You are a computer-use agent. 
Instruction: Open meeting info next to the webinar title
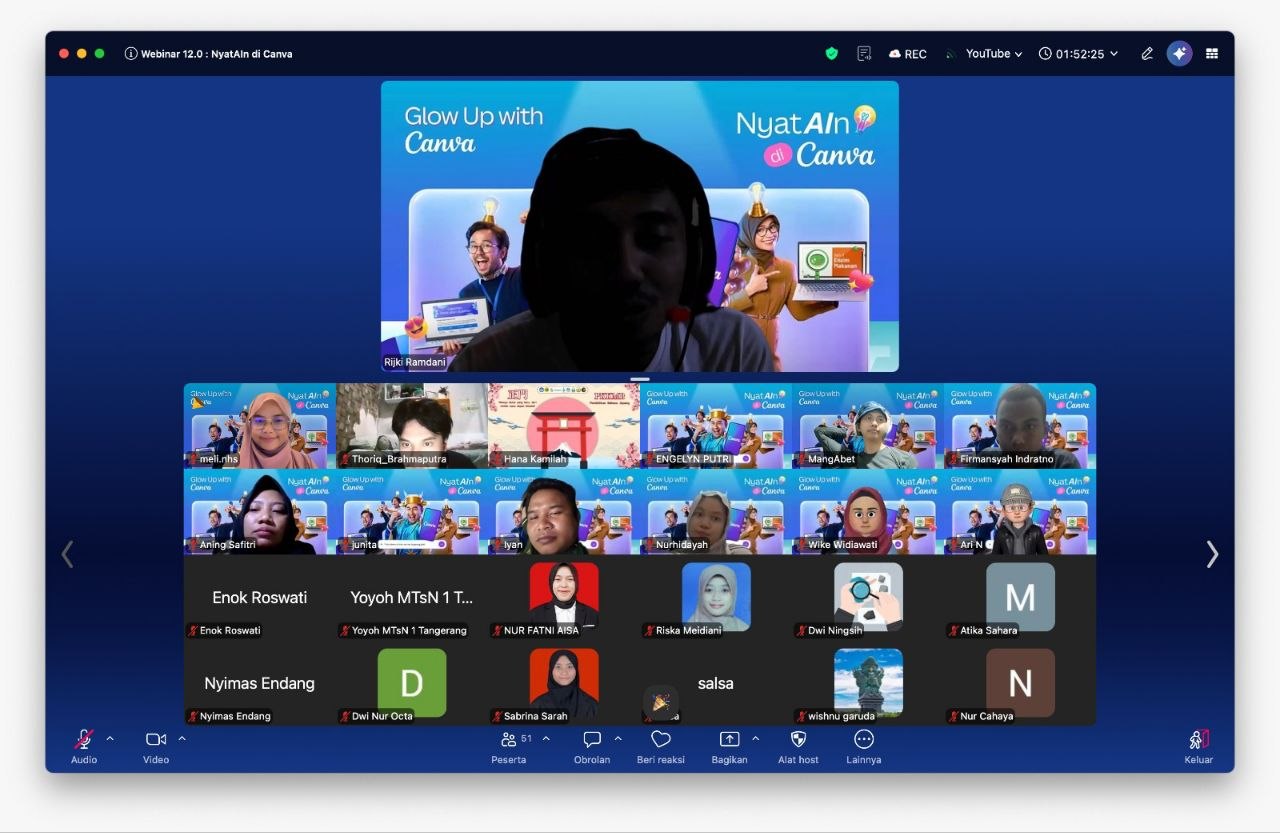tap(131, 54)
